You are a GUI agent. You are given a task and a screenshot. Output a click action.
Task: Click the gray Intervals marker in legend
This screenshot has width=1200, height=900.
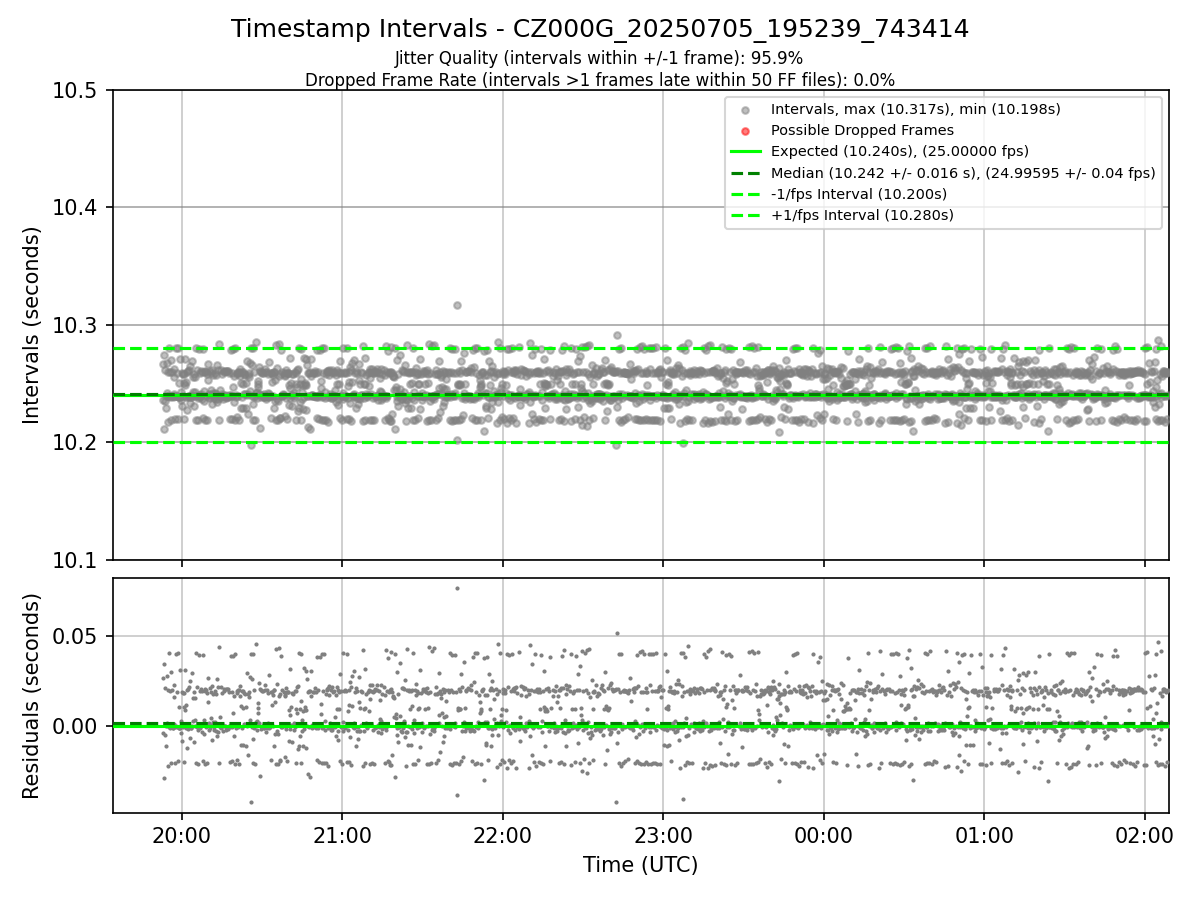[x=745, y=110]
